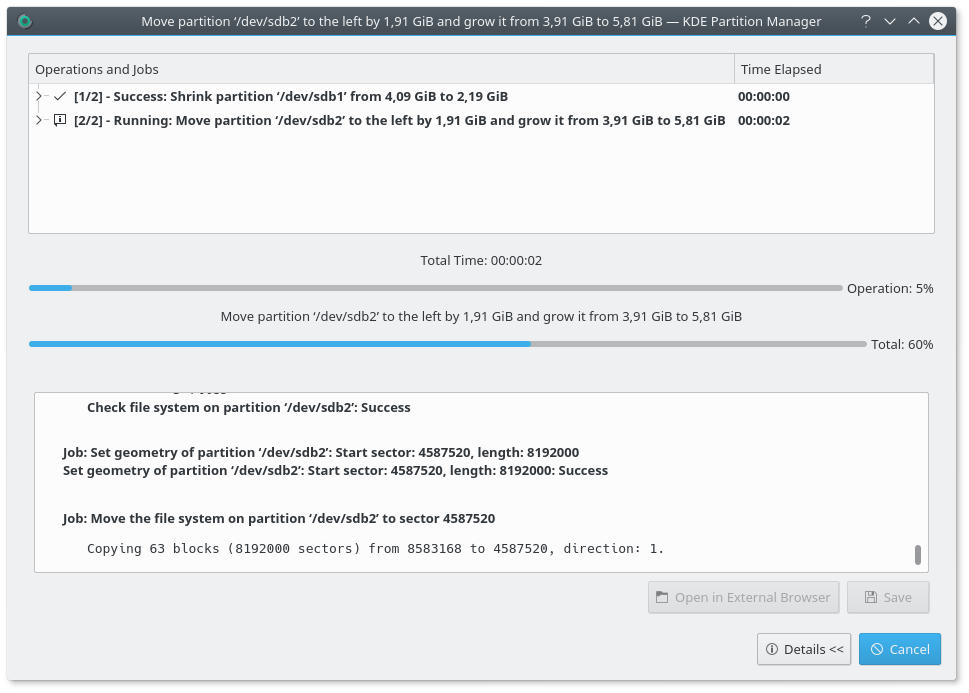
Task: Click the Operations and Jobs column header
Action: pyautogui.click(x=380, y=69)
